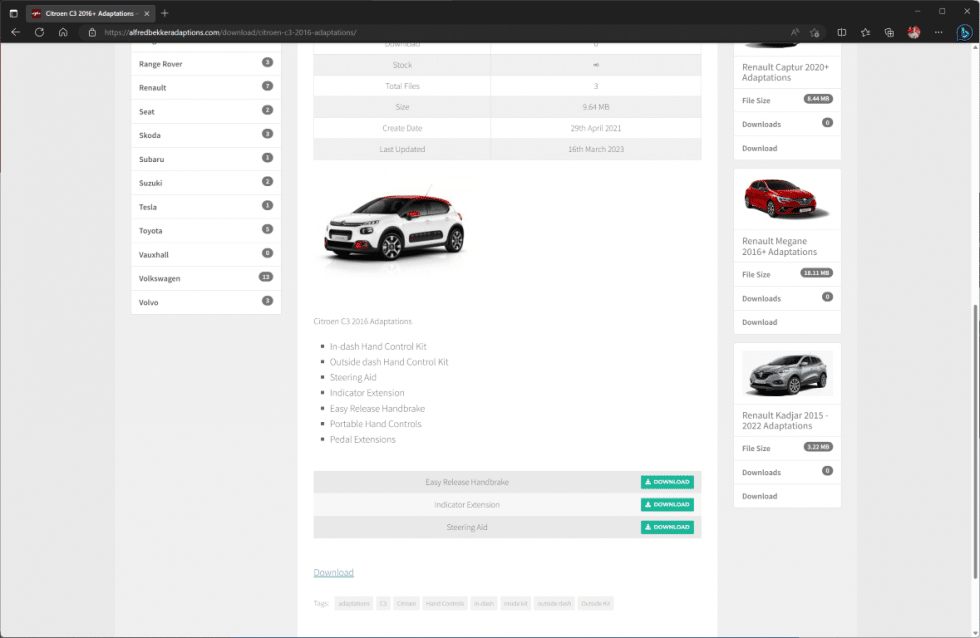The image size is (980, 638).
Task: Click the browser profile avatar
Action: [913, 32]
